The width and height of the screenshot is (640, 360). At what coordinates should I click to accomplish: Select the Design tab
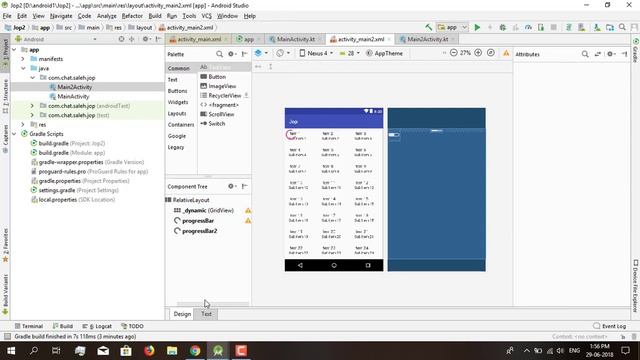pos(182,314)
